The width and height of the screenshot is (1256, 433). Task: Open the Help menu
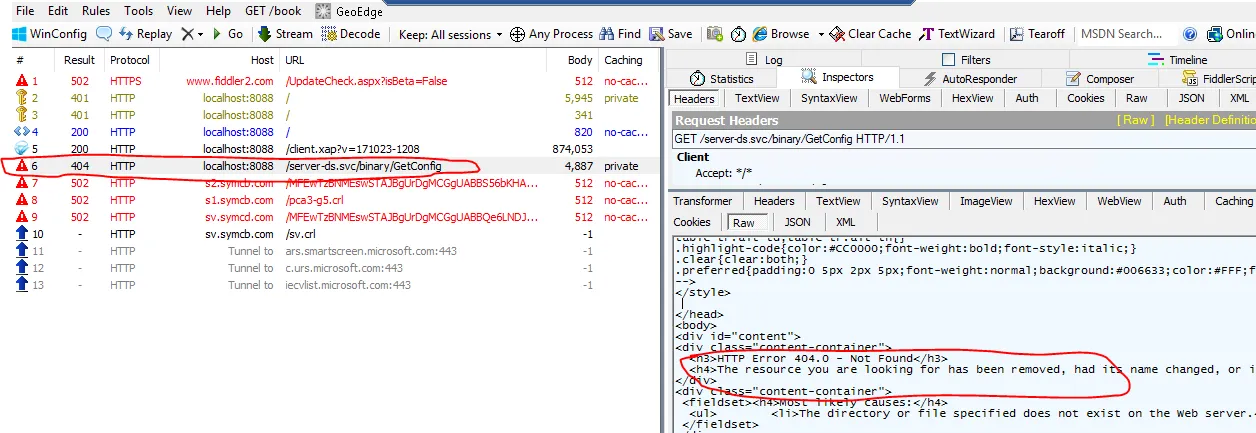pyautogui.click(x=218, y=11)
